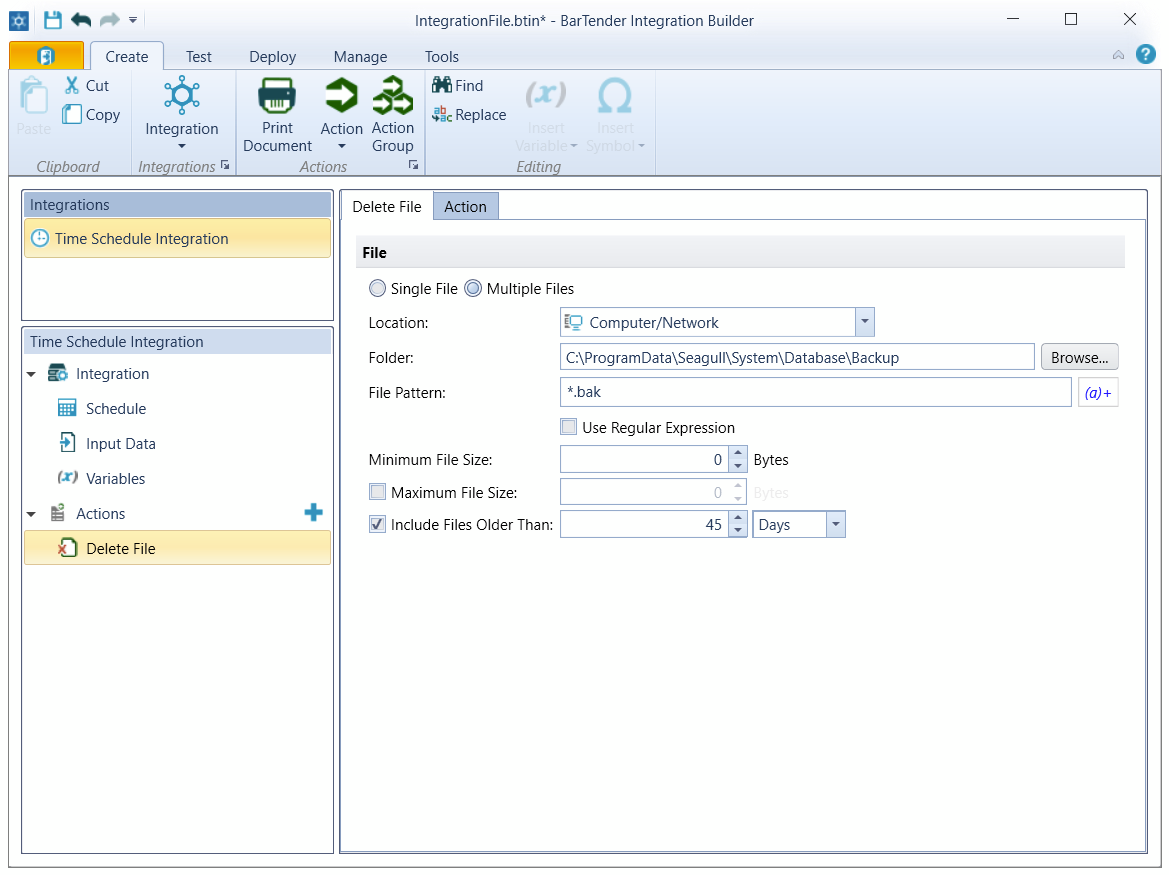Open the Schedule tree item
Screen dimensions: 1169x875
116,408
